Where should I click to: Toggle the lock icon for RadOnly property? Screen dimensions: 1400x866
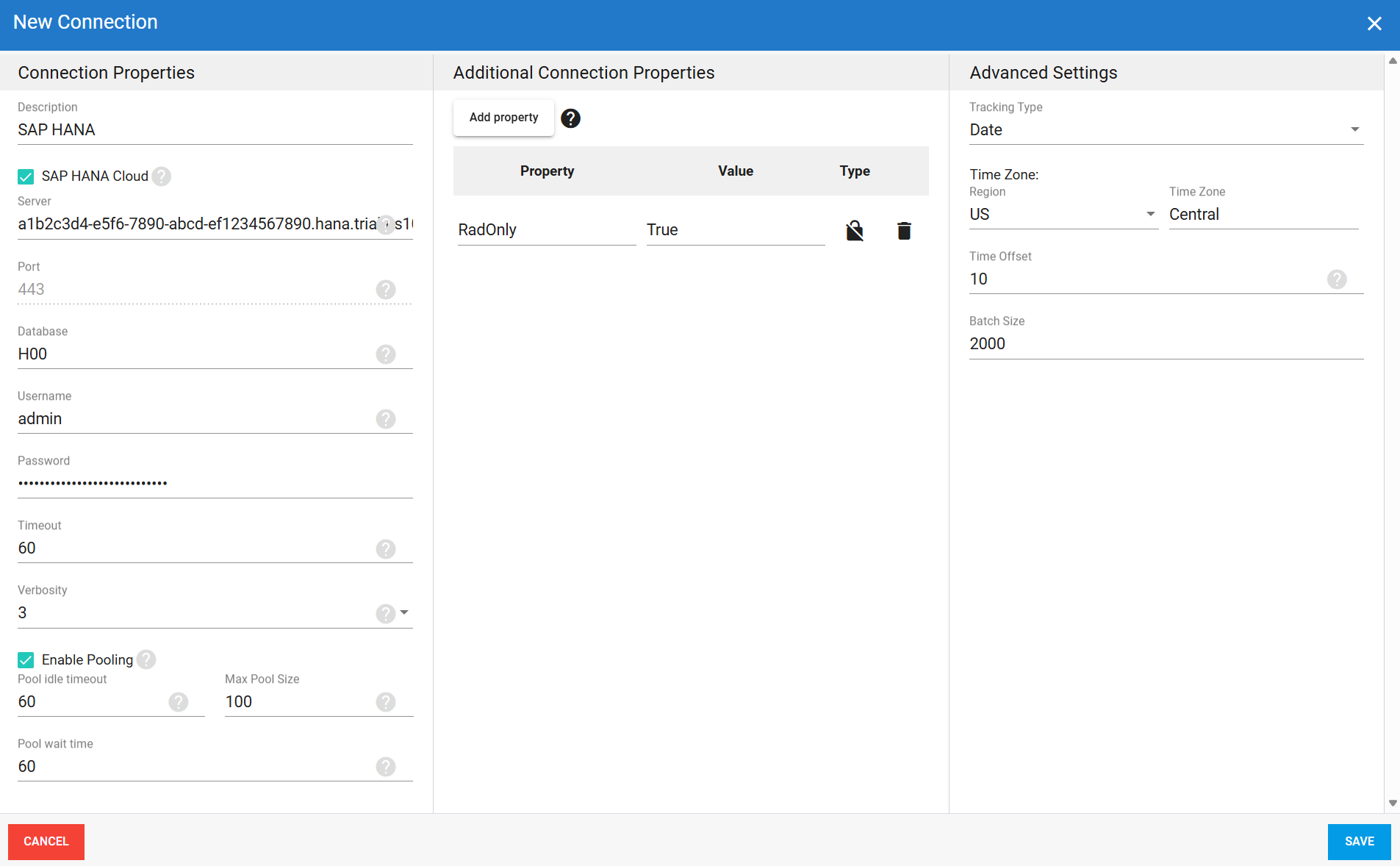[855, 231]
